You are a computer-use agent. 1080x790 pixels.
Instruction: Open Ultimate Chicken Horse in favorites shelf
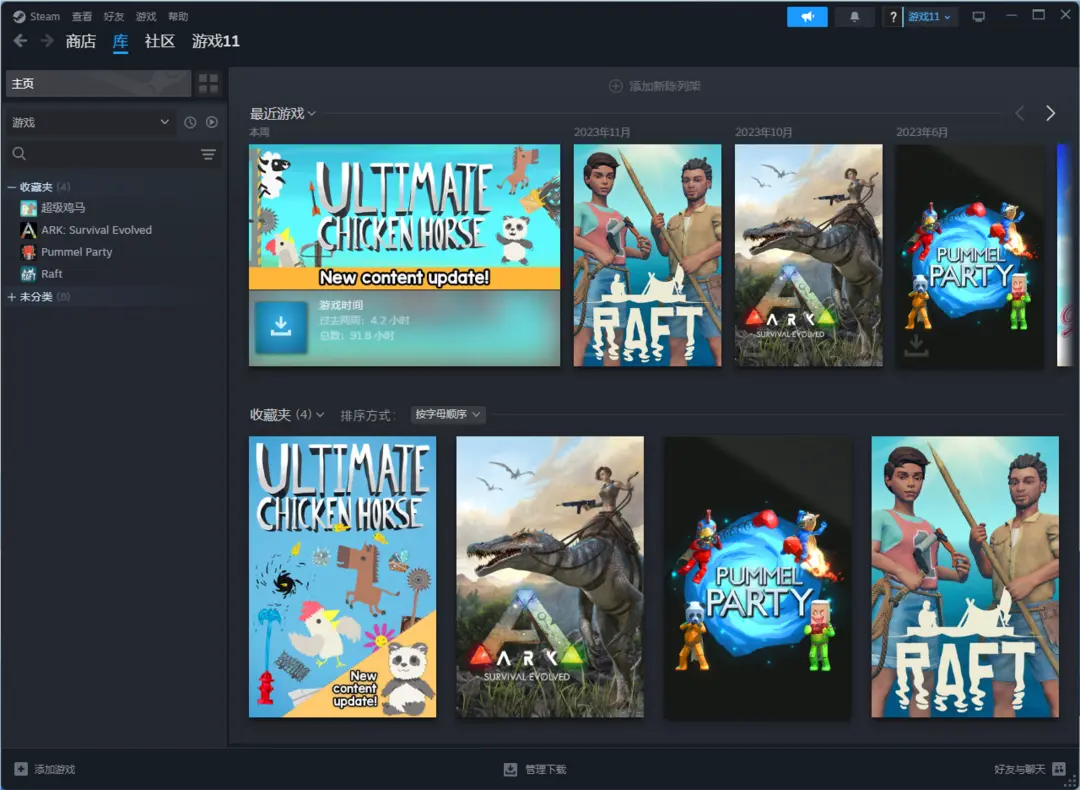coord(342,576)
